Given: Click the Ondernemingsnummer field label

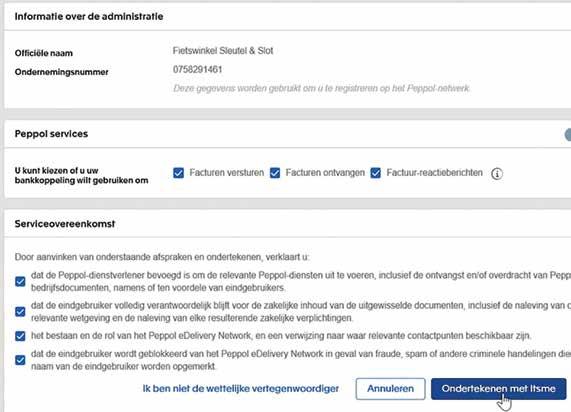Looking at the screenshot, I should point(62,72).
